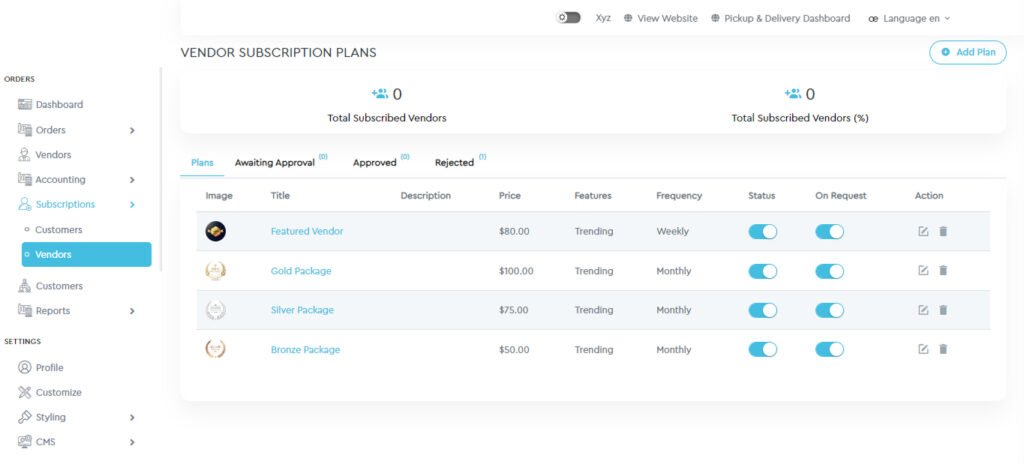Open the Dashboard sidebar icon
This screenshot has height=464, width=1024.
[25, 104]
